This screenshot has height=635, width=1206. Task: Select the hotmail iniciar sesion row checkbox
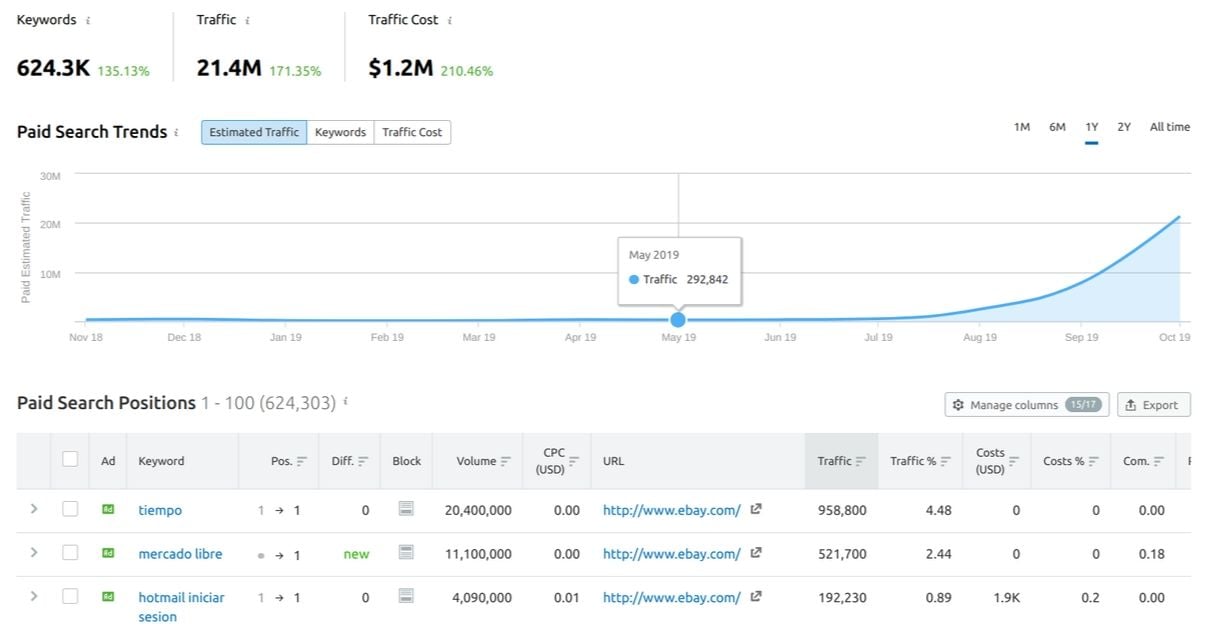[x=70, y=596]
